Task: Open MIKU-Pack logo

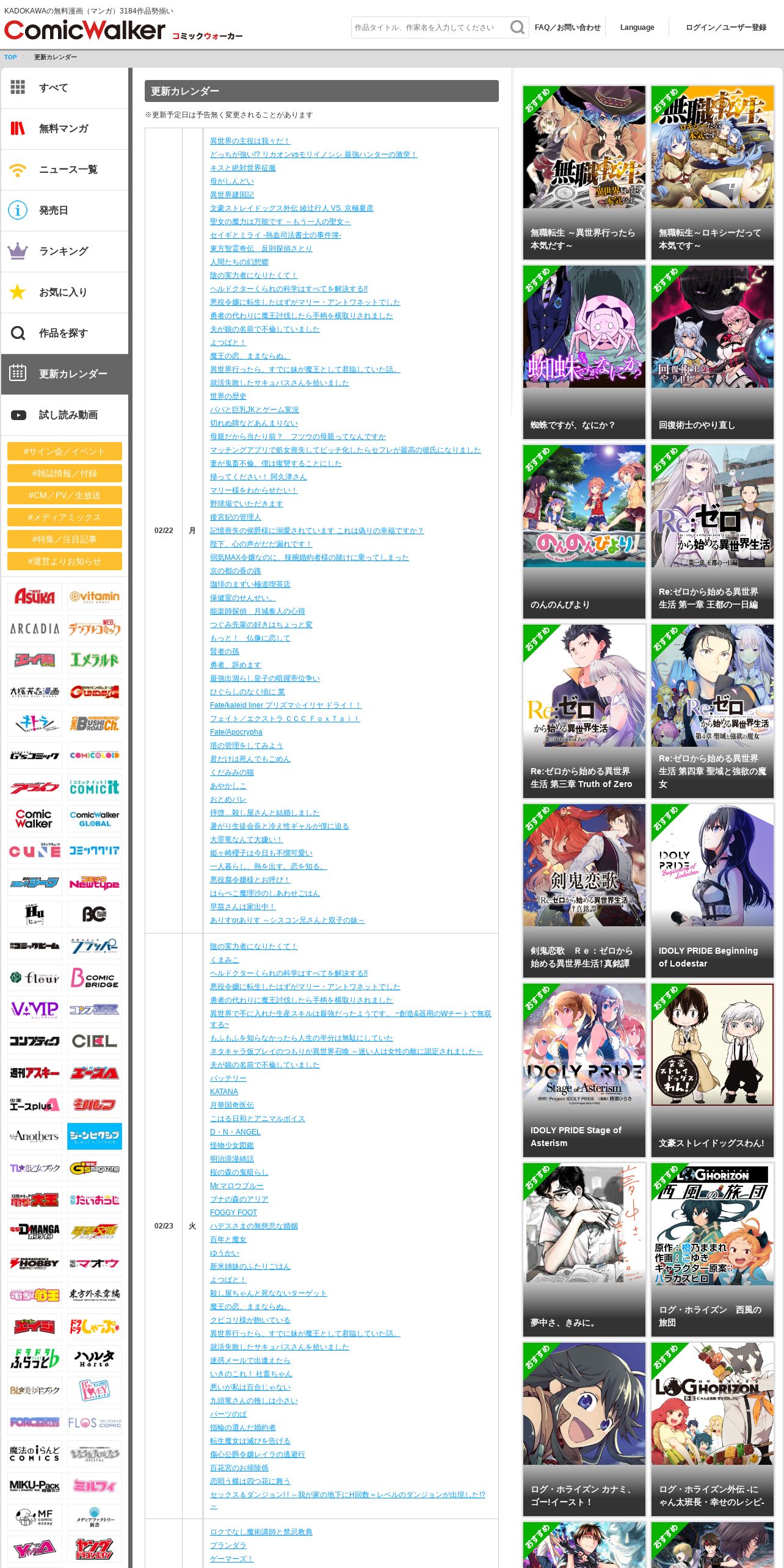Action: coord(35,1486)
